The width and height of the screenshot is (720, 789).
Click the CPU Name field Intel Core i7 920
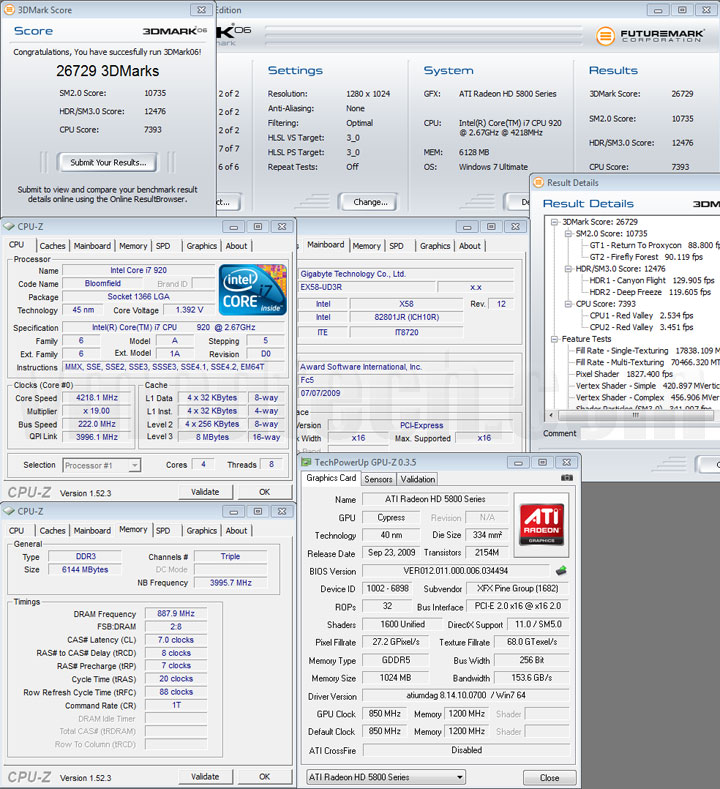[138, 270]
